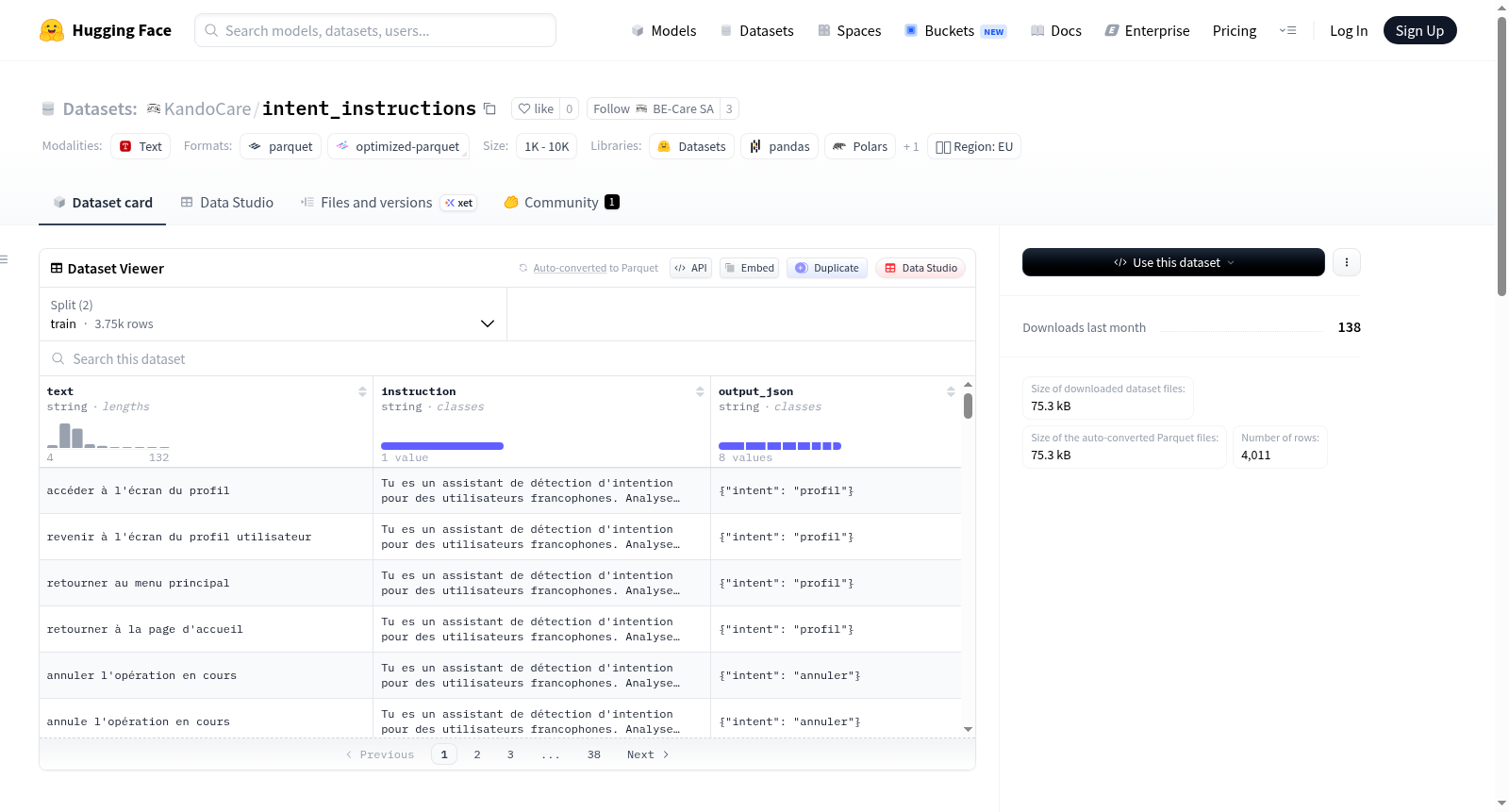The image size is (1509, 812).
Task: Click the heart like button
Action: pos(536,108)
